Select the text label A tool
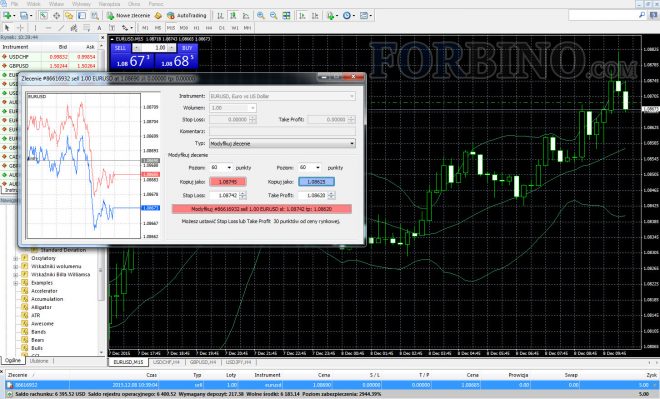Image resolution: width=660 pixels, height=399 pixels. tap(99, 28)
